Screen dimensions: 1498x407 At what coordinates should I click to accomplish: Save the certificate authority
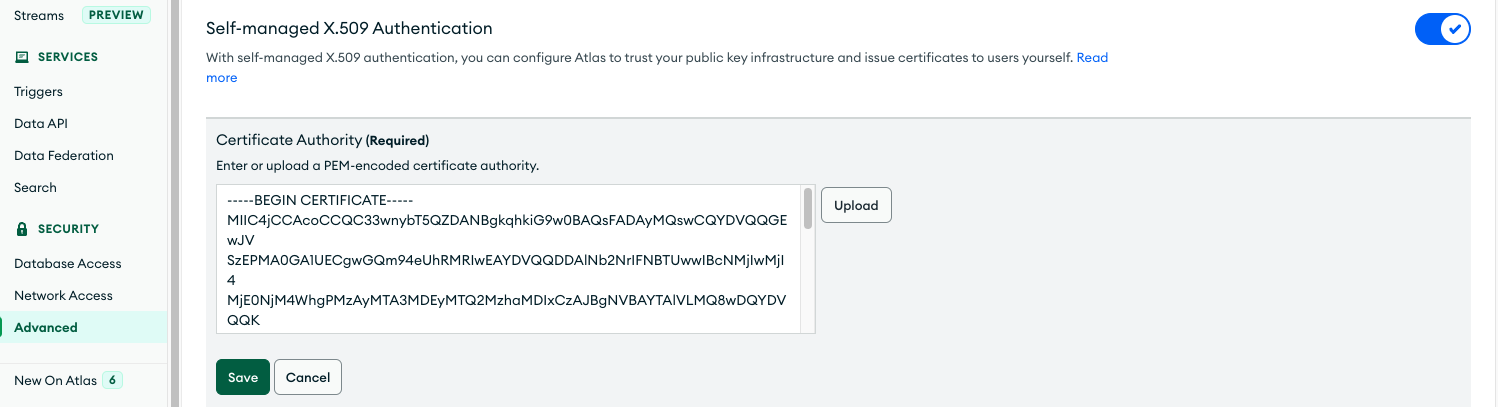[243, 377]
